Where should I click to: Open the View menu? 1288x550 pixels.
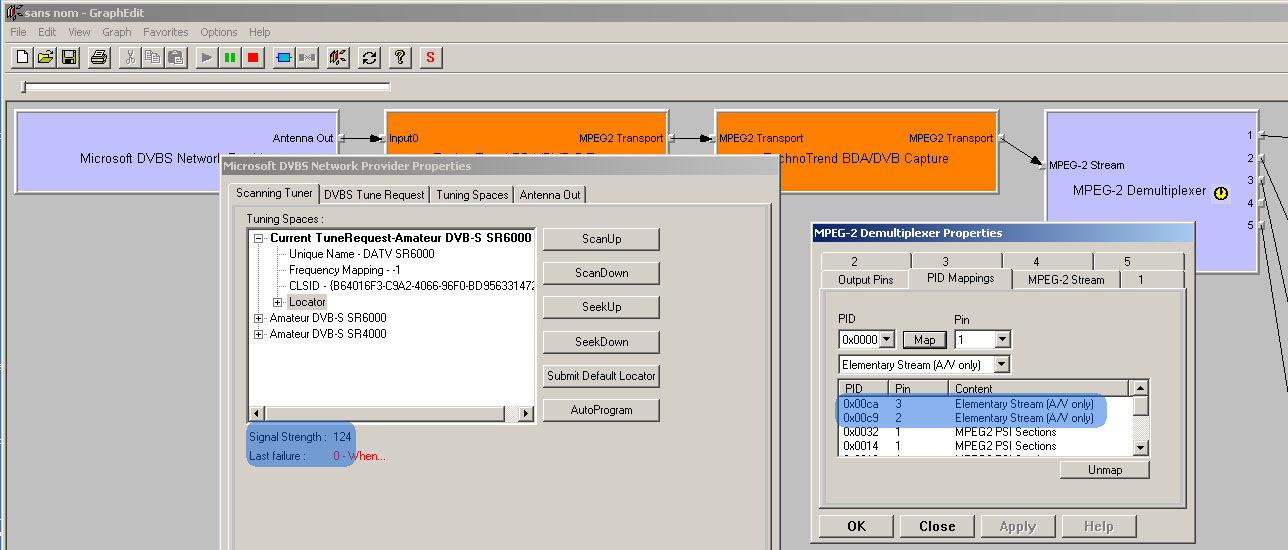click(x=79, y=32)
